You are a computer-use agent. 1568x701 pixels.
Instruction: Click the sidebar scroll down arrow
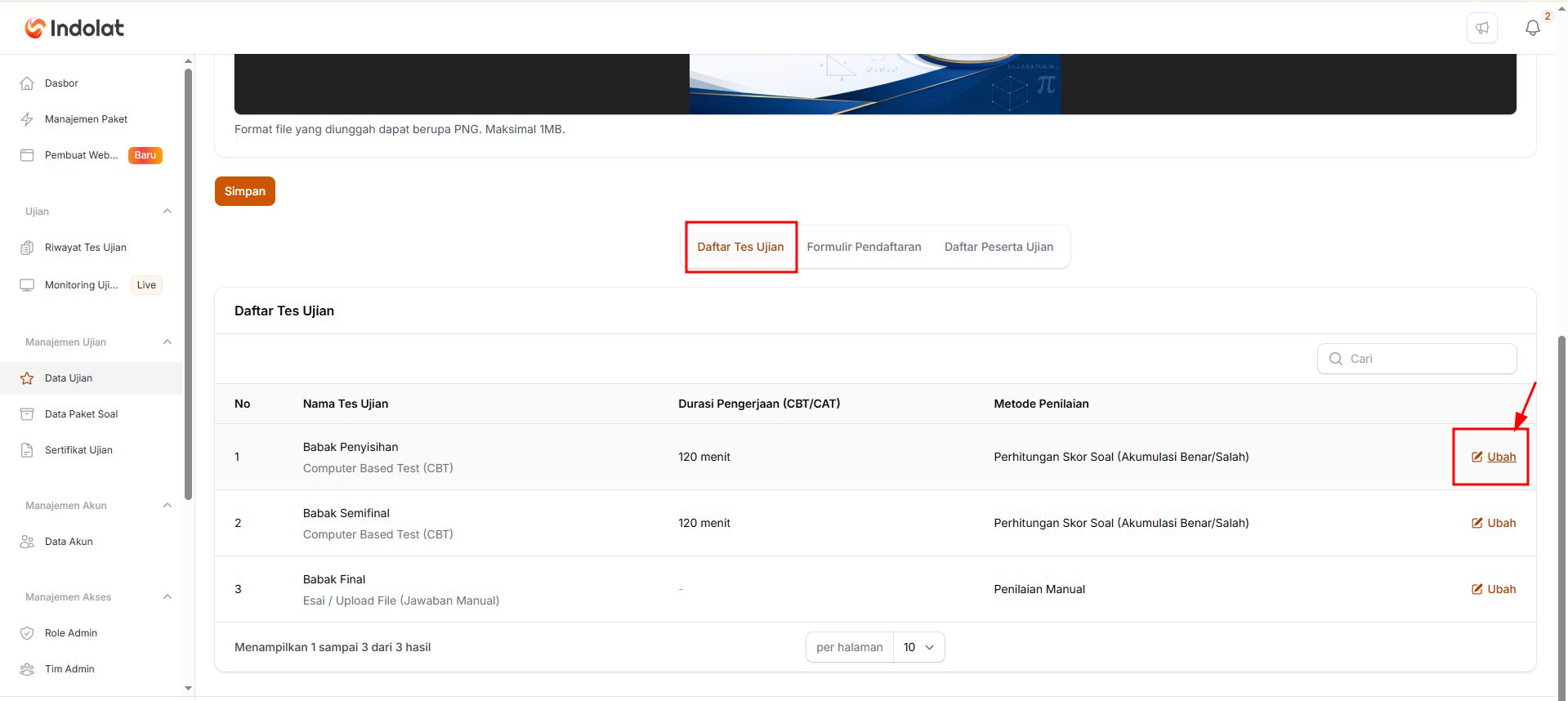coord(189,689)
